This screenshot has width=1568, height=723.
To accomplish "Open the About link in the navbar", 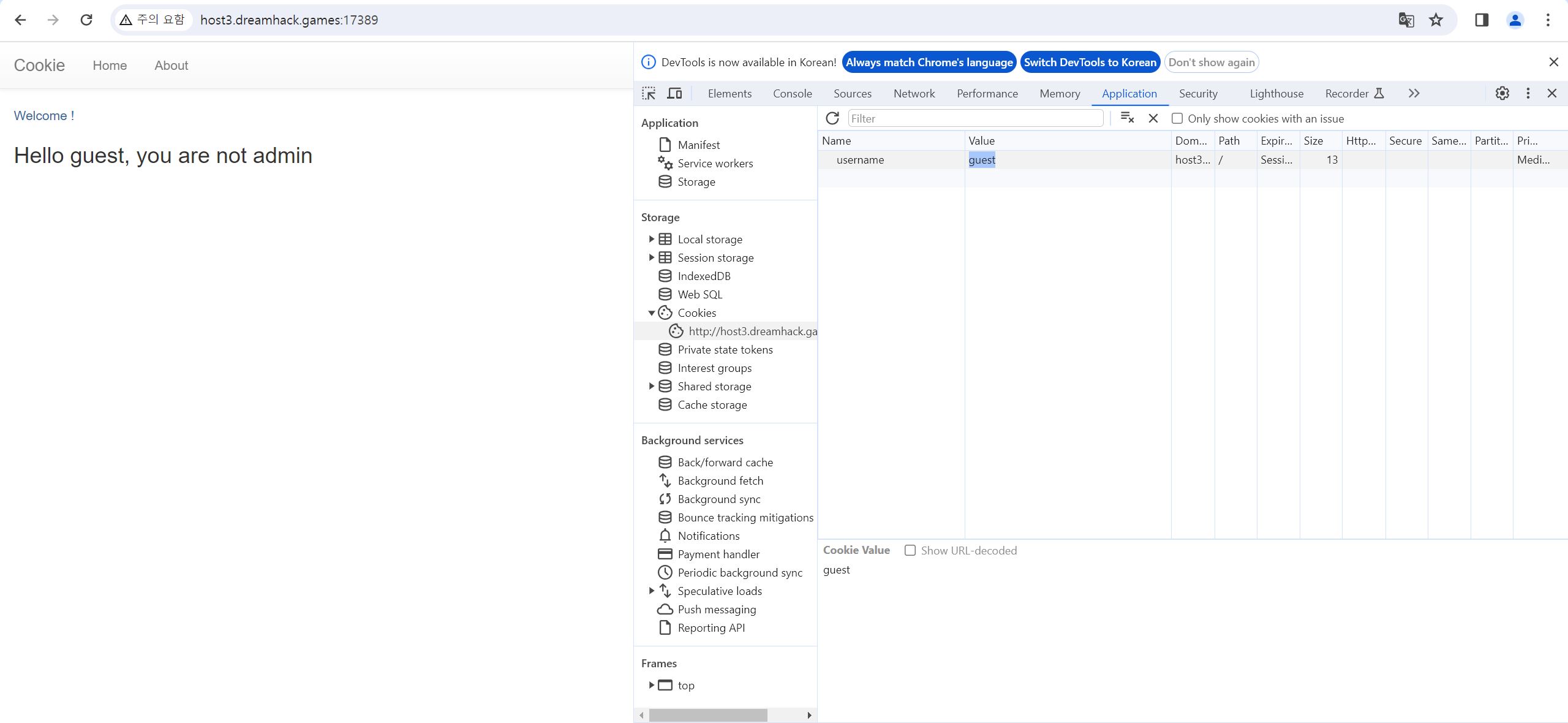I will 171,66.
